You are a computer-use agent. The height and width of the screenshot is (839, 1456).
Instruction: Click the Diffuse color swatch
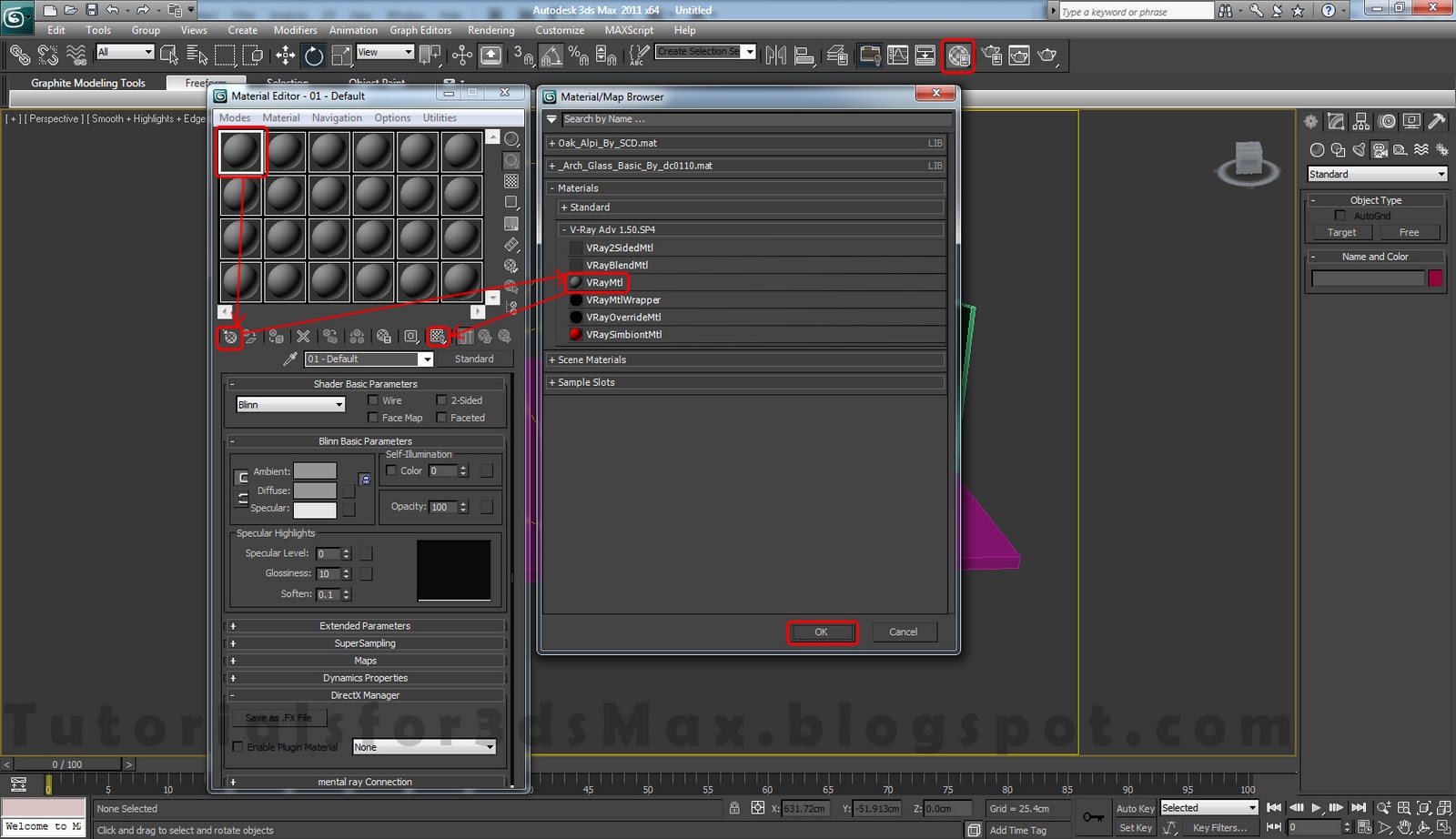[x=315, y=490]
